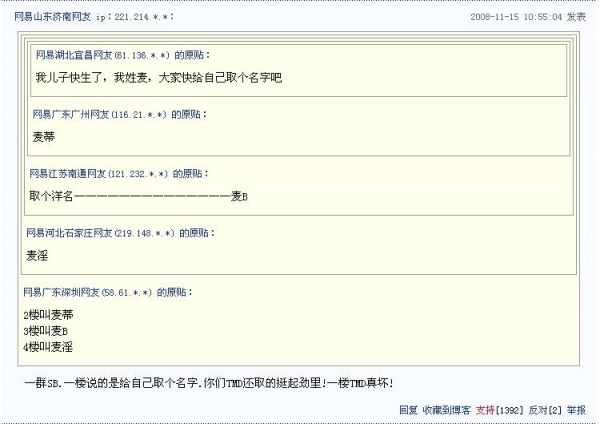Viewport: 600px width, 424px height.
Task: Open the 网易山东济南网友 poster name
Action: pos(52,17)
